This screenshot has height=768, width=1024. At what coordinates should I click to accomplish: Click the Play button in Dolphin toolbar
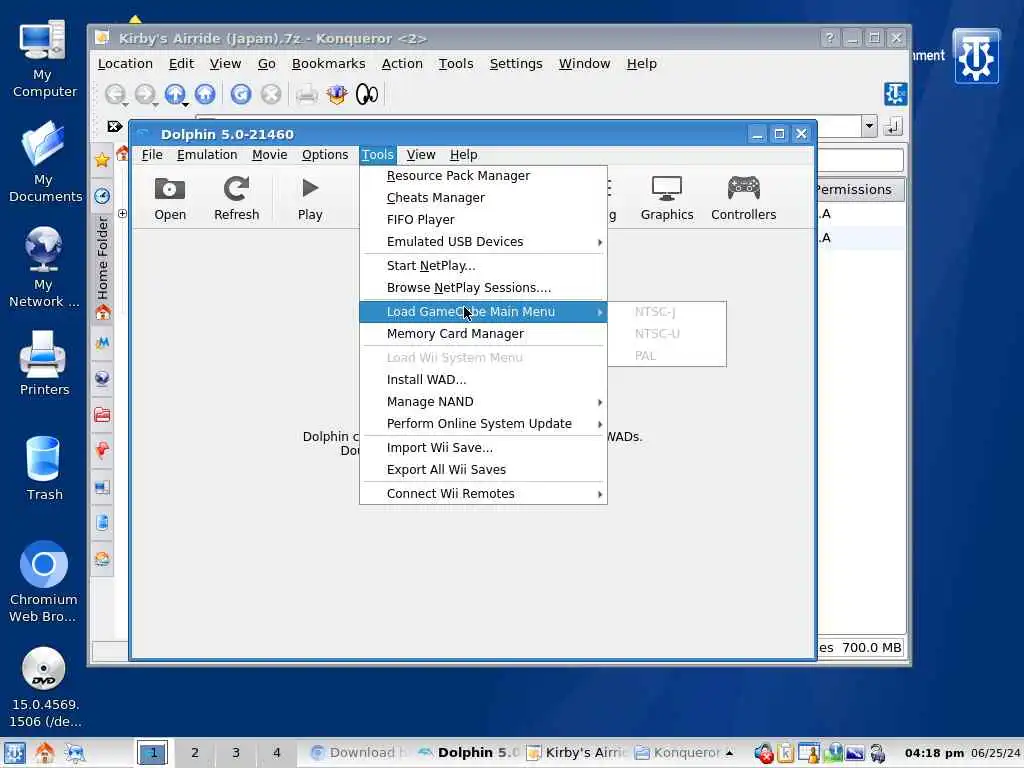coord(310,199)
